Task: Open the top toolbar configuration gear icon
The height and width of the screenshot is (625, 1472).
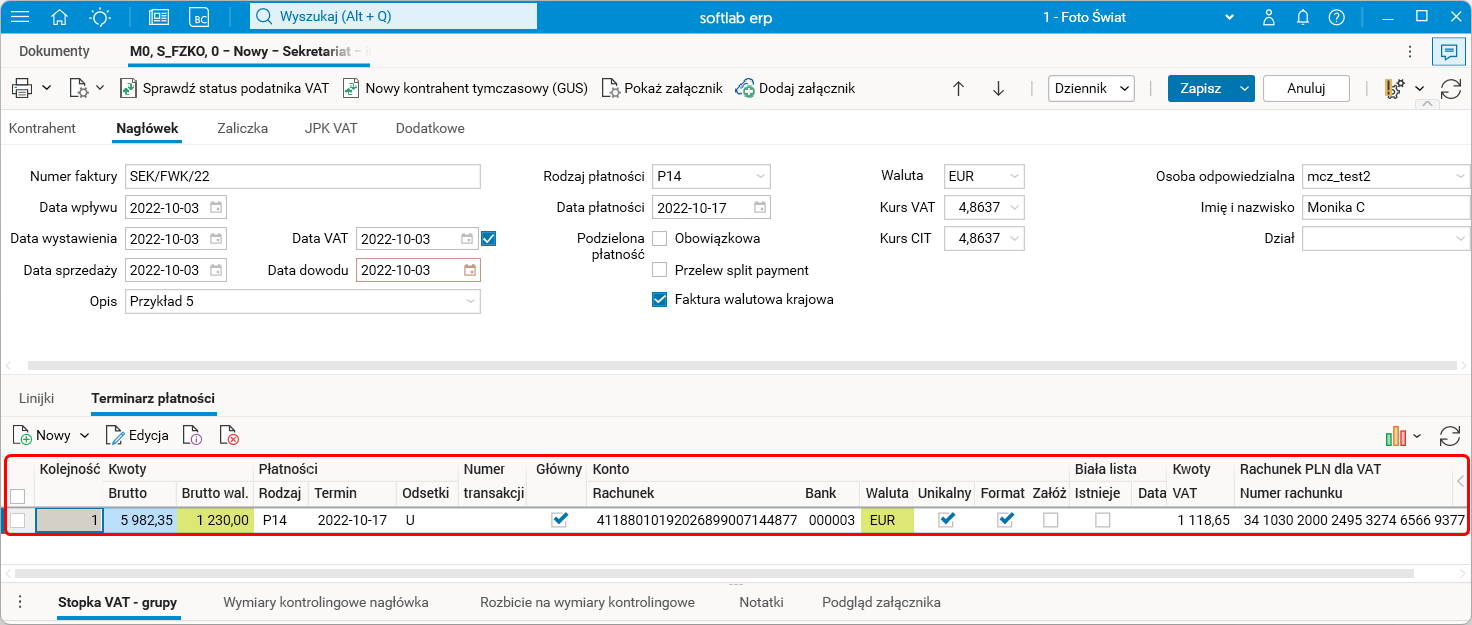Action: 1396,88
